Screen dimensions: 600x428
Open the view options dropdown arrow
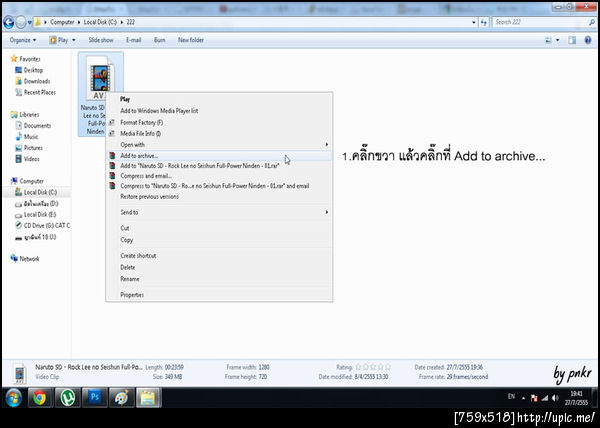pyautogui.click(x=558, y=40)
